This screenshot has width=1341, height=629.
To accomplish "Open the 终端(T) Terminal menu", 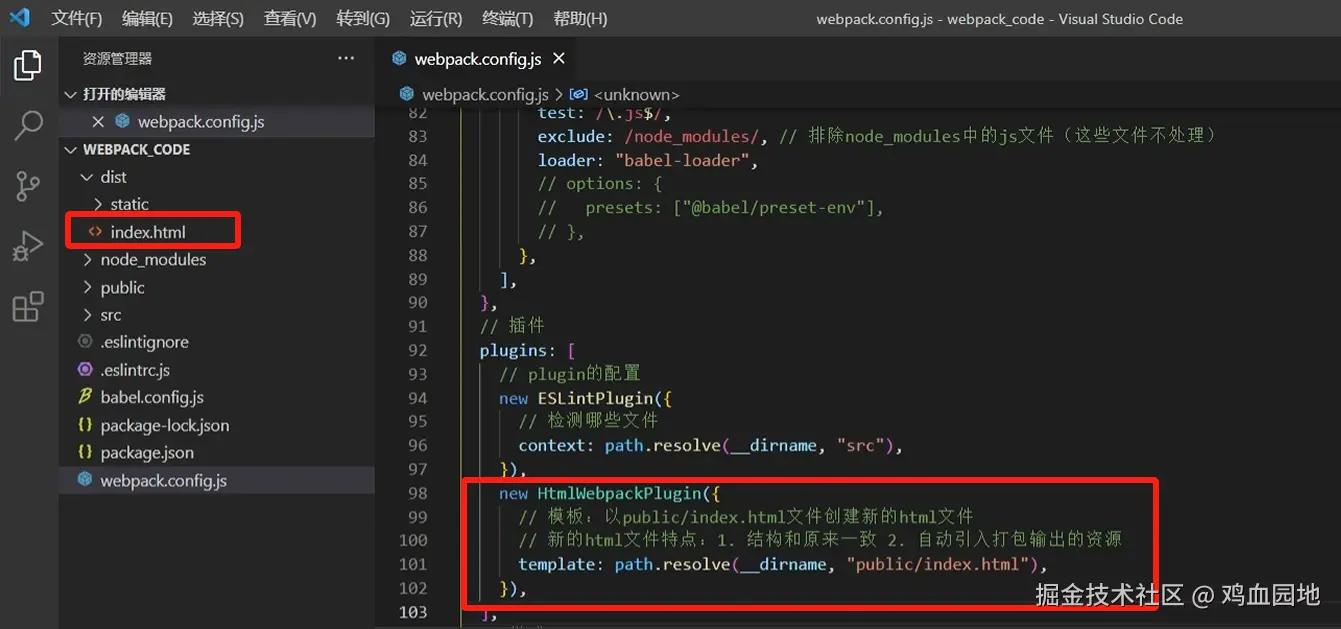I will (x=508, y=19).
